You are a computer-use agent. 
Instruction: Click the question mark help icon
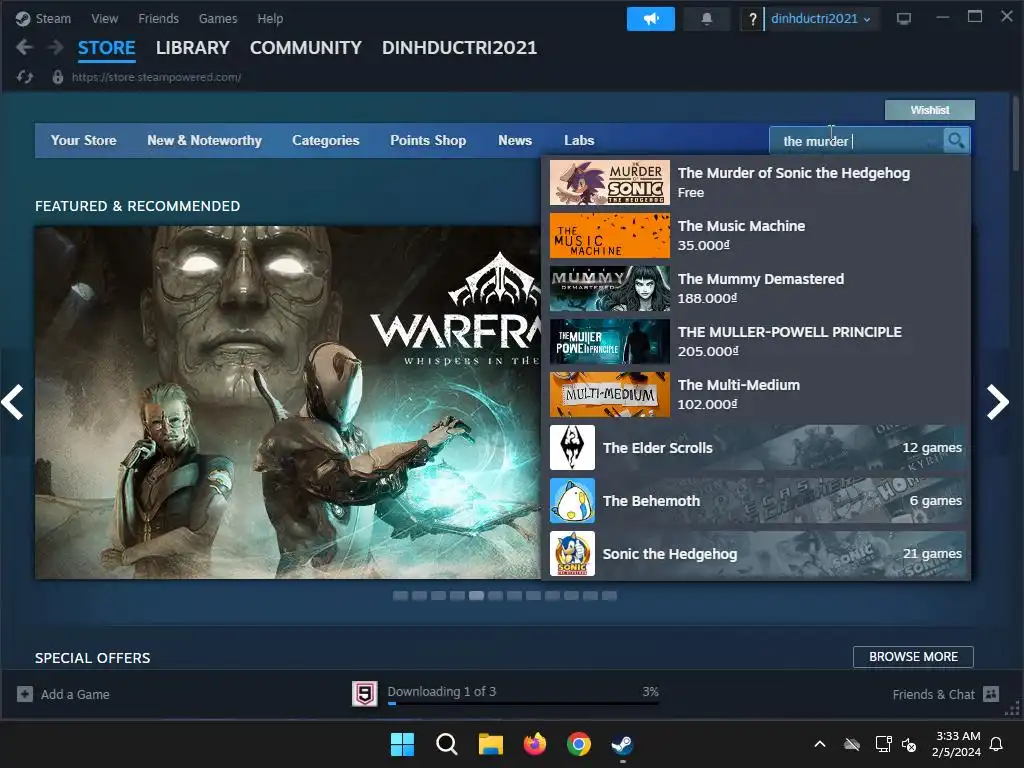click(752, 19)
